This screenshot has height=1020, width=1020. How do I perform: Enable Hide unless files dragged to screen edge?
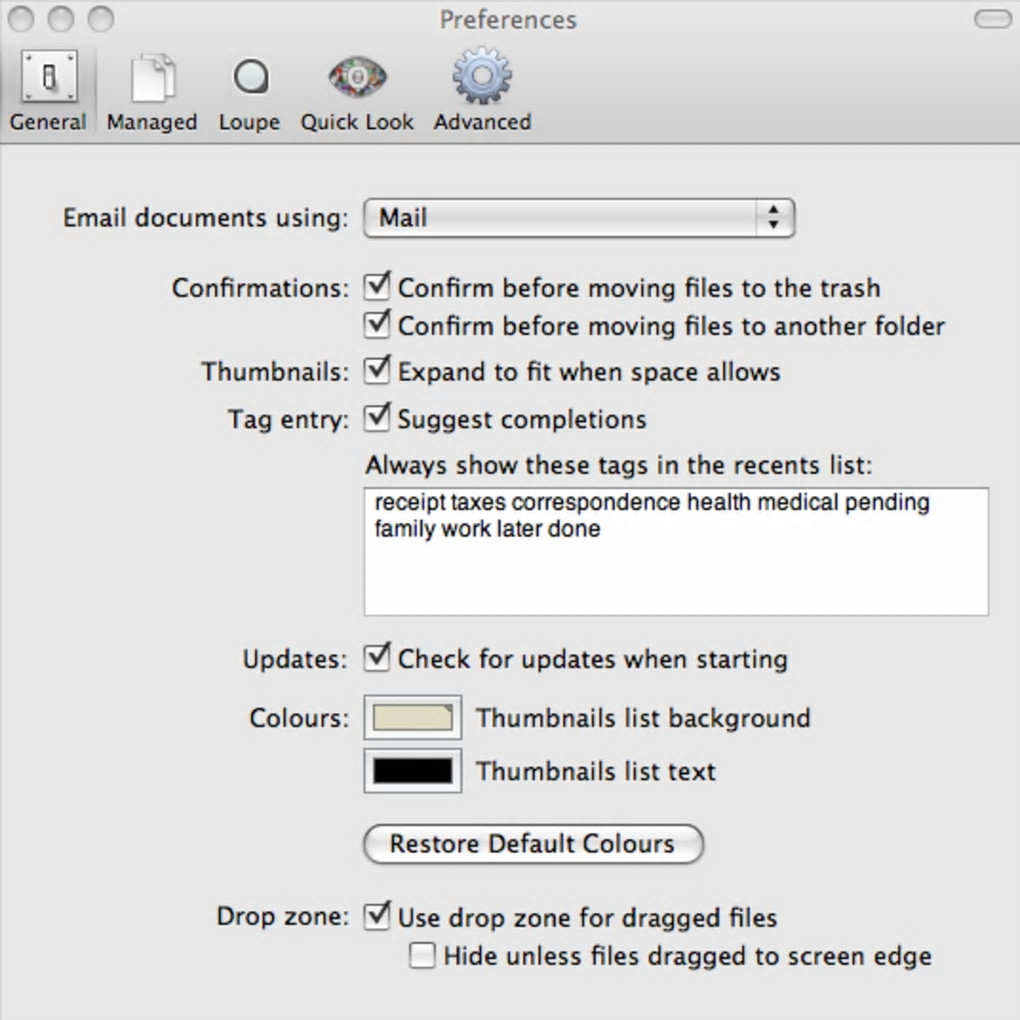coord(422,956)
